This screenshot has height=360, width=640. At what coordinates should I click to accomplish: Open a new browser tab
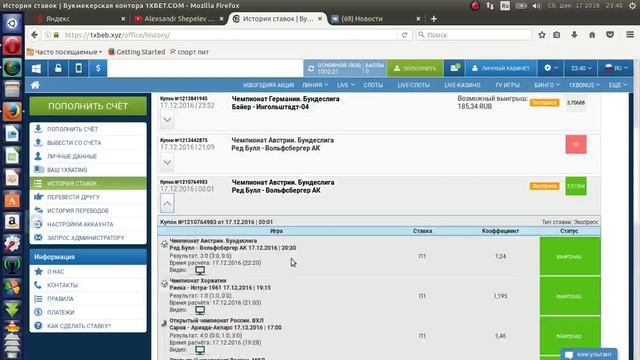pos(433,19)
